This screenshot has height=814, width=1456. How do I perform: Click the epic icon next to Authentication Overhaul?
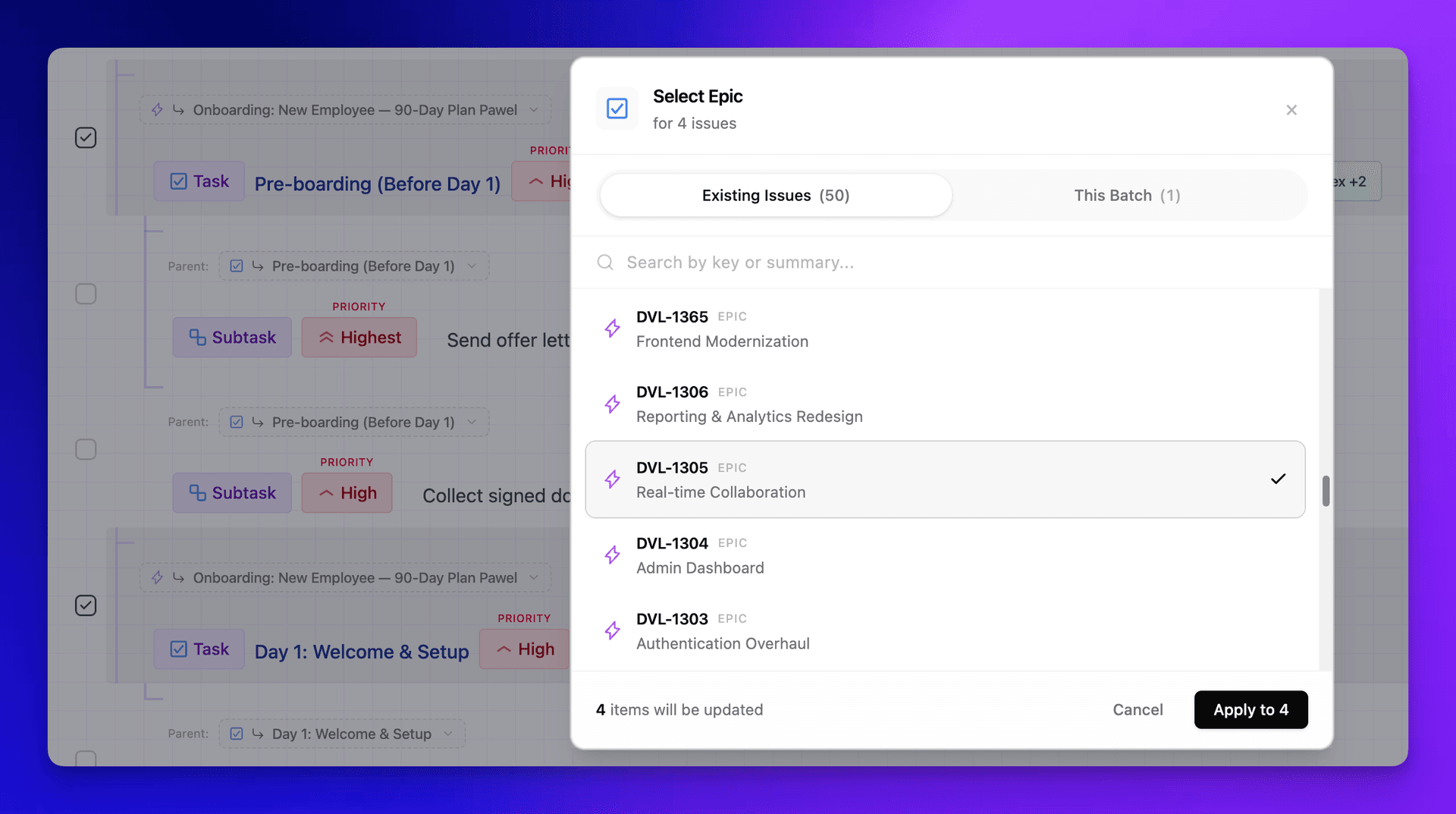[x=612, y=630]
